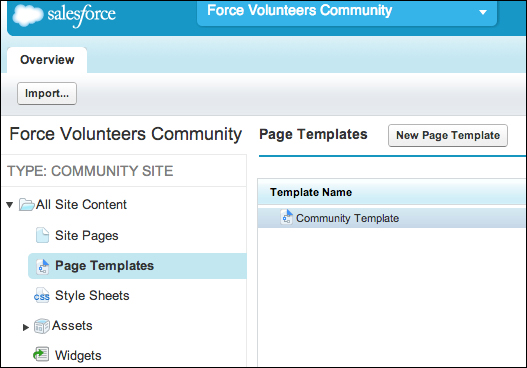Open the Force Volunteers Community dropdown arrow
Viewport: 527px width, 368px height.
483,12
